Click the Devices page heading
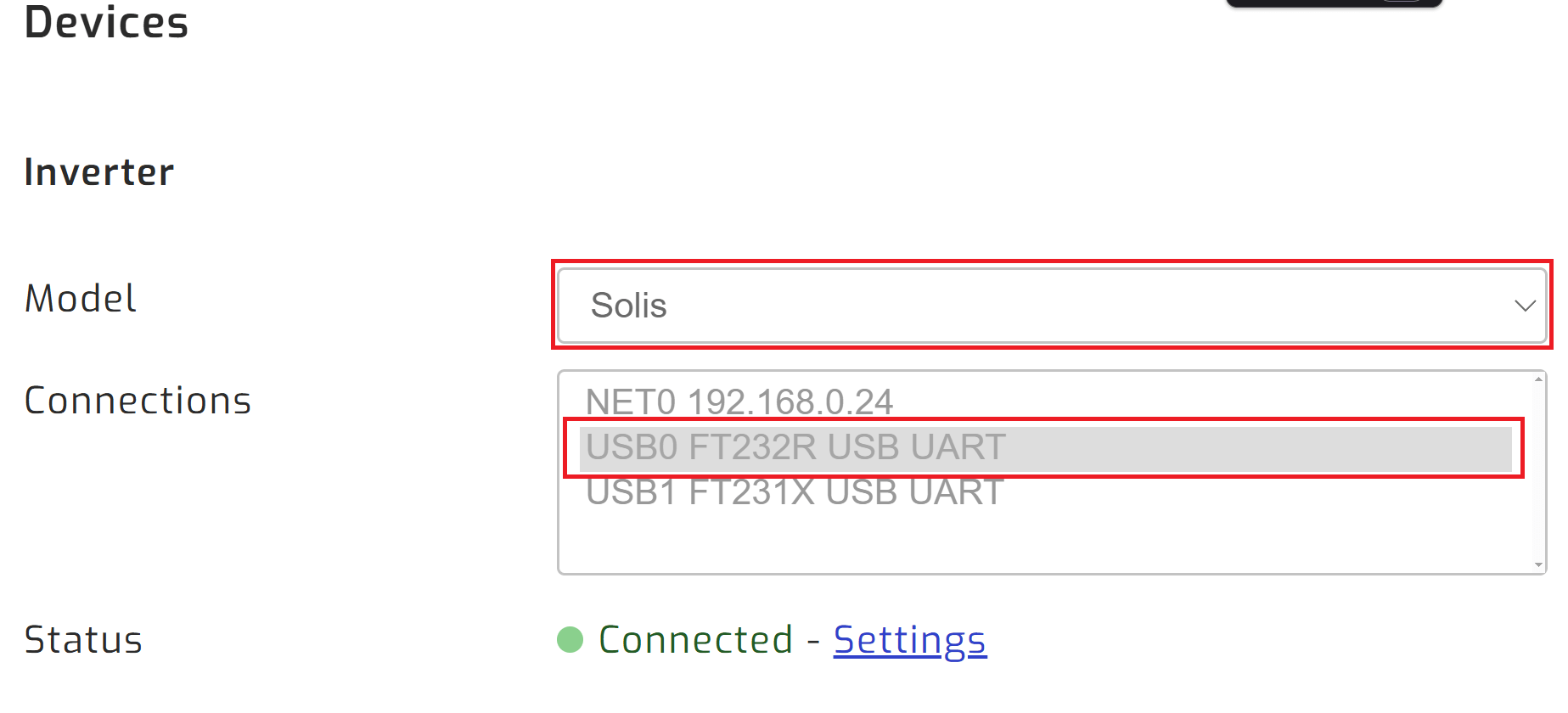The image size is (1568, 713). click(106, 22)
